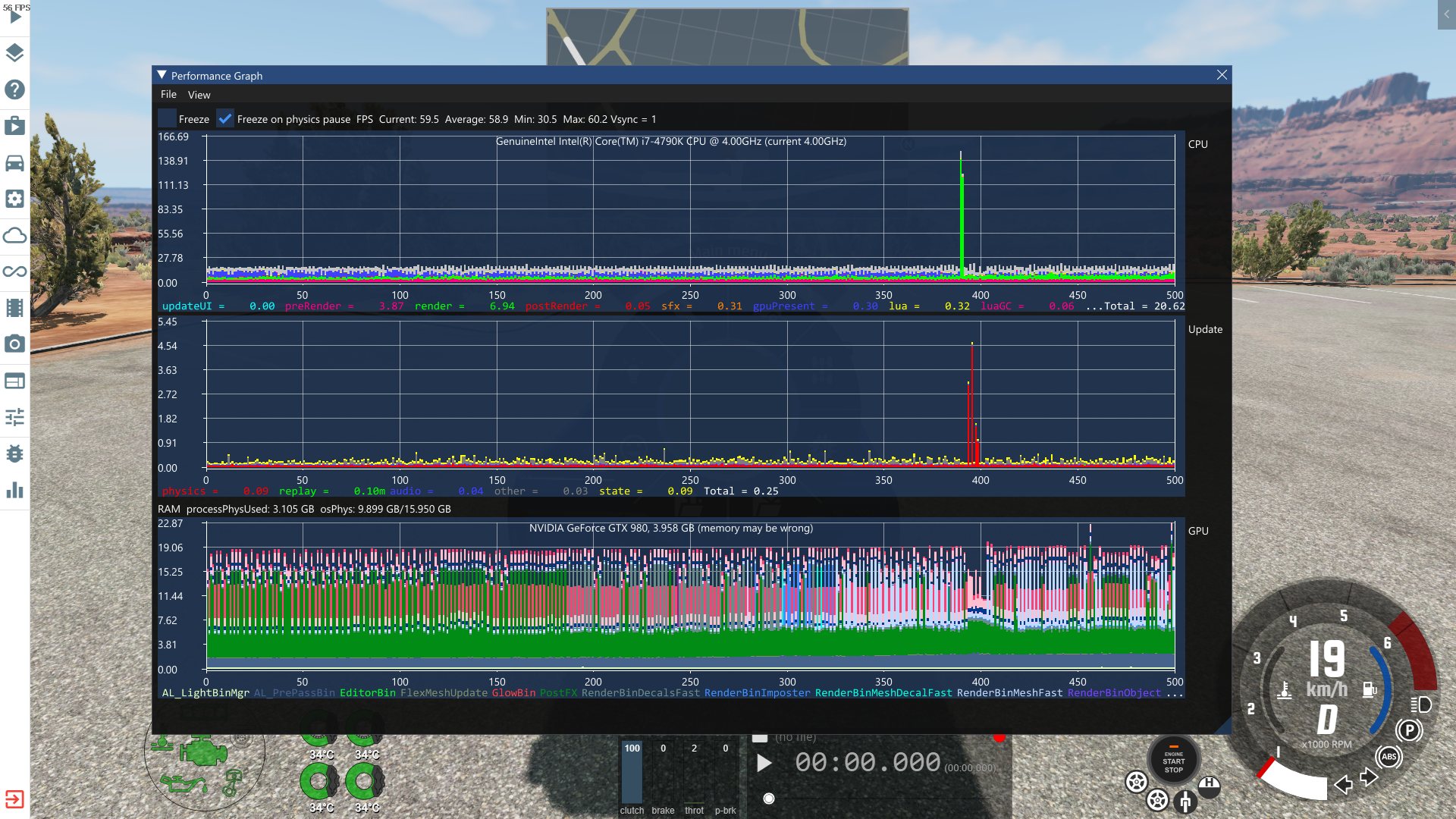The image size is (1456, 819).
Task: Click the green engine icon in damage app
Action: click(x=202, y=752)
